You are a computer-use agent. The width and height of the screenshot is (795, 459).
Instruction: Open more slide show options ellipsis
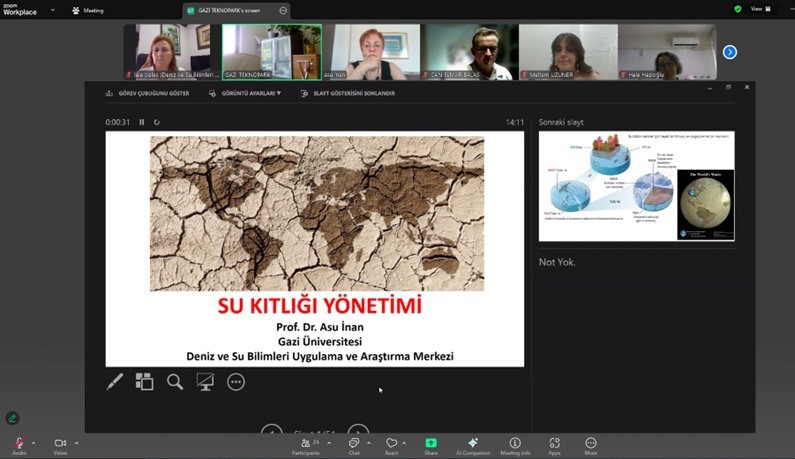[x=236, y=382]
